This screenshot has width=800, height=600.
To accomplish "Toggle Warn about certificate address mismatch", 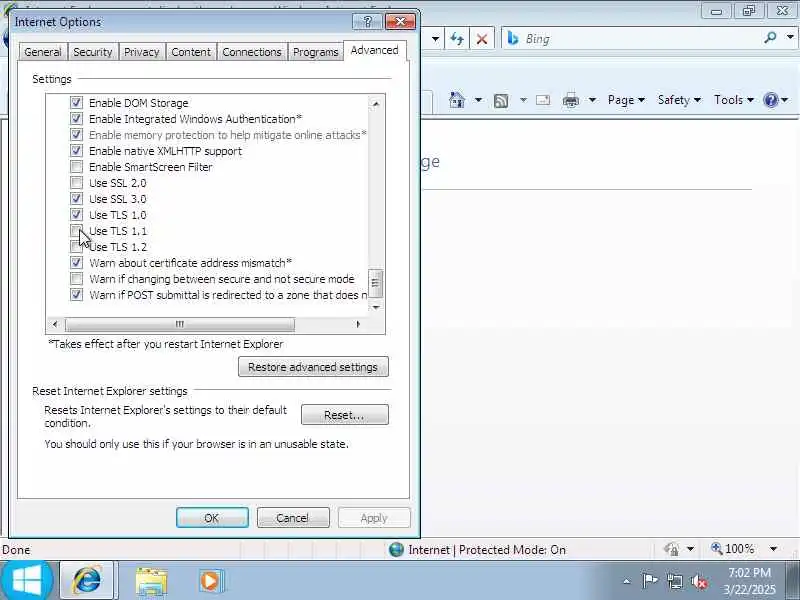I will pos(76,262).
